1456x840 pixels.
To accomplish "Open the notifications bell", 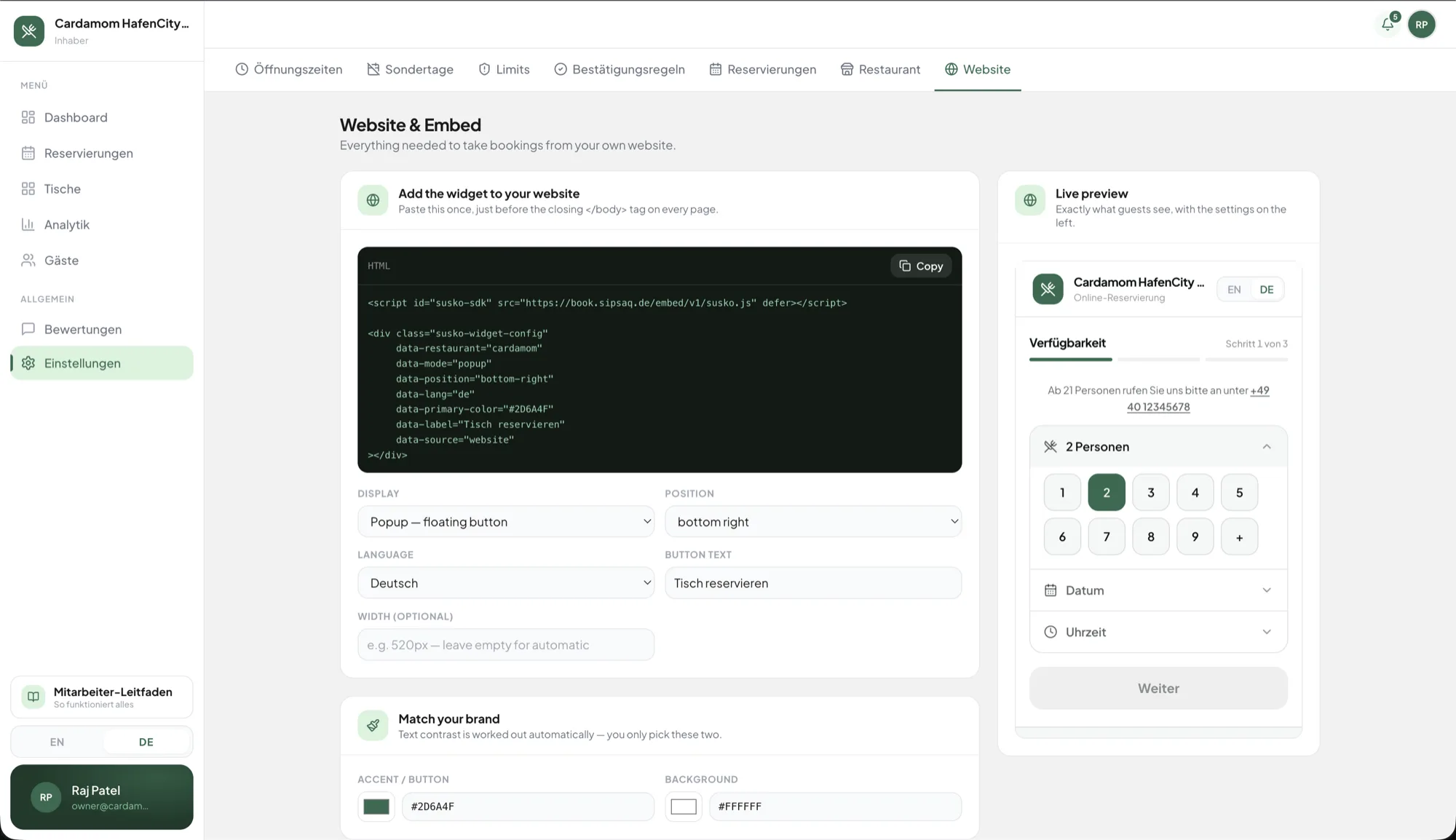I will point(1388,24).
